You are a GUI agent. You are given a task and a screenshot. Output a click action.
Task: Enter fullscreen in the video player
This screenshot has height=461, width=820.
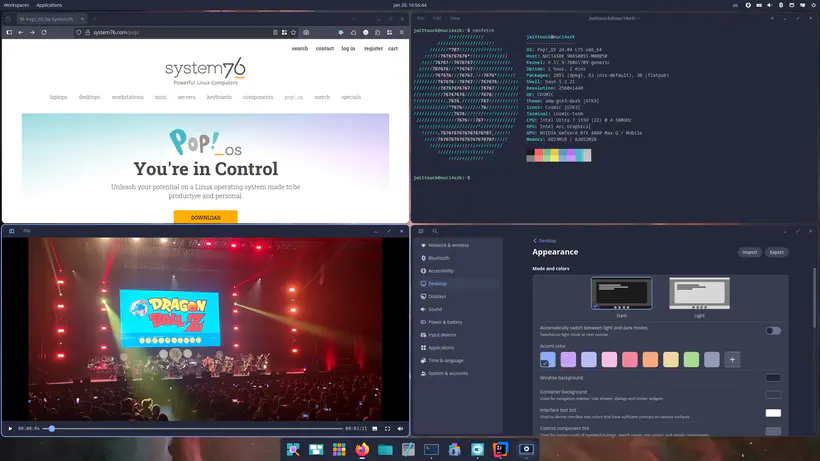(387, 428)
